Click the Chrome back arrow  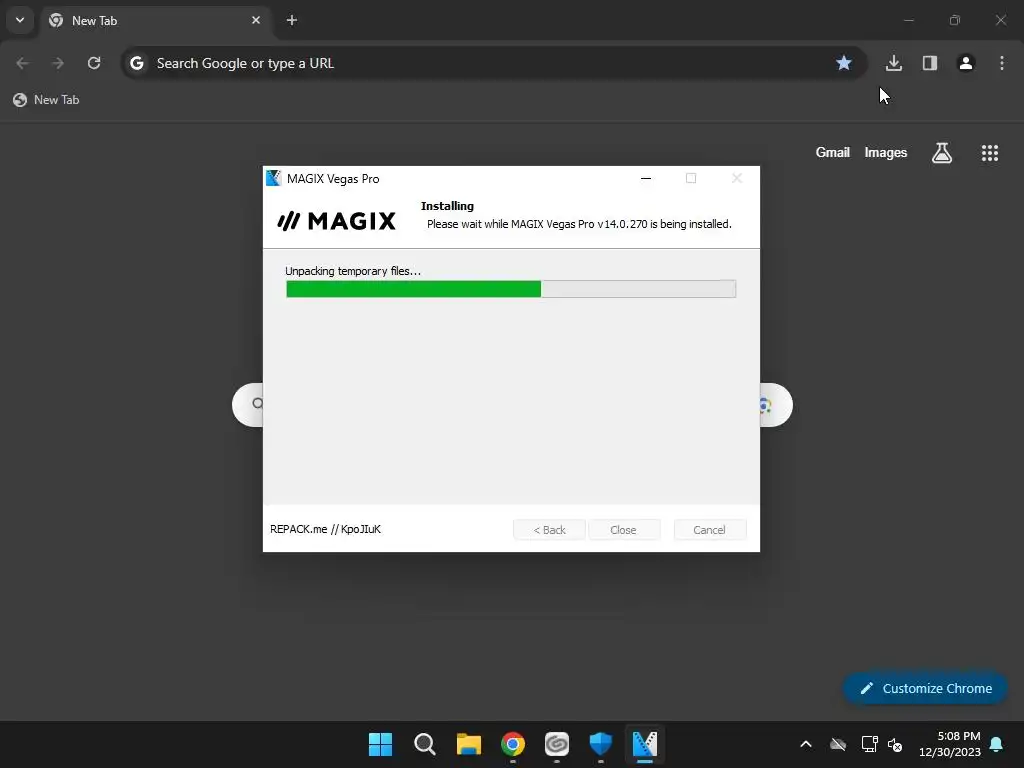coord(22,63)
